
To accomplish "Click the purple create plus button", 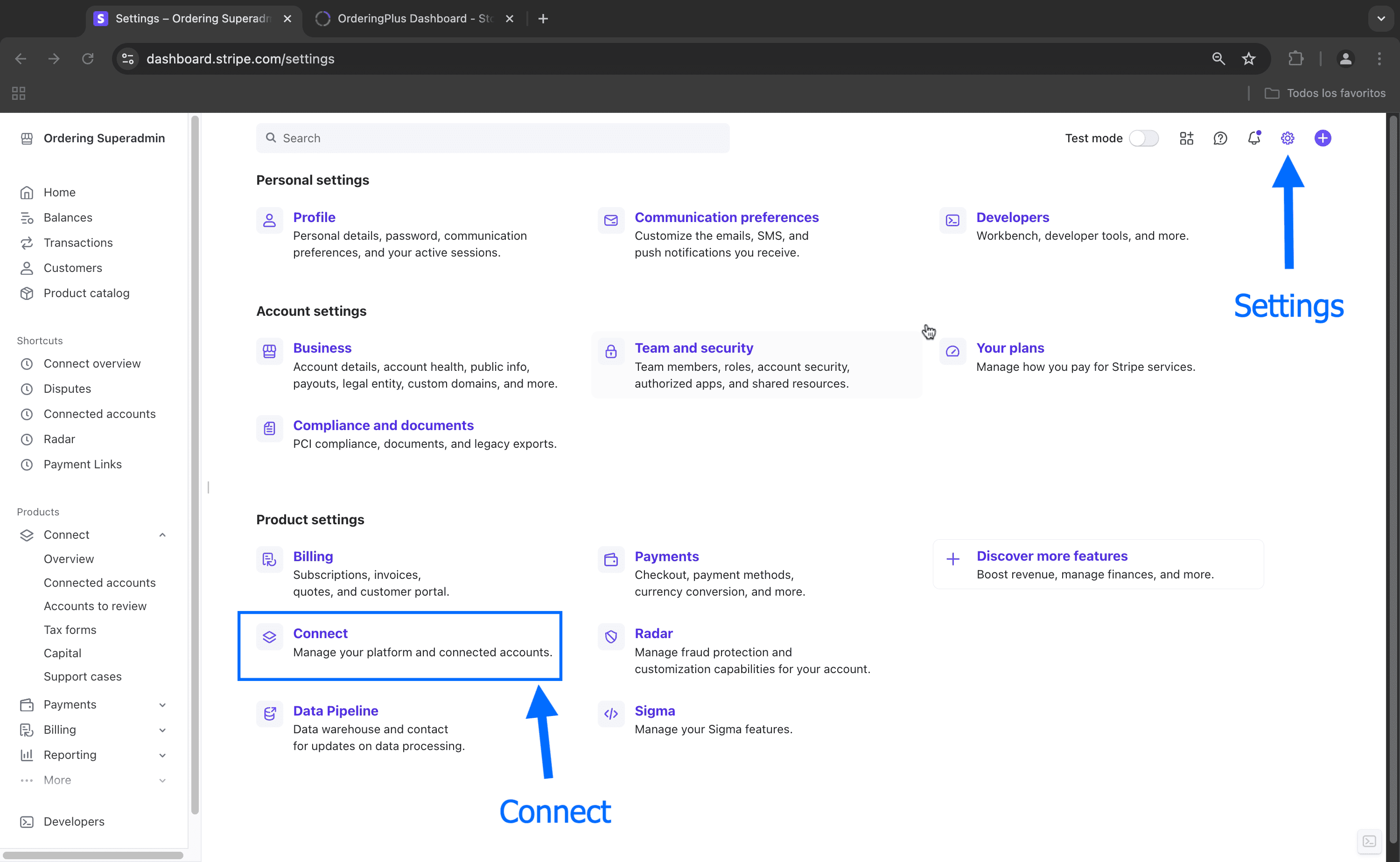I will point(1323,138).
